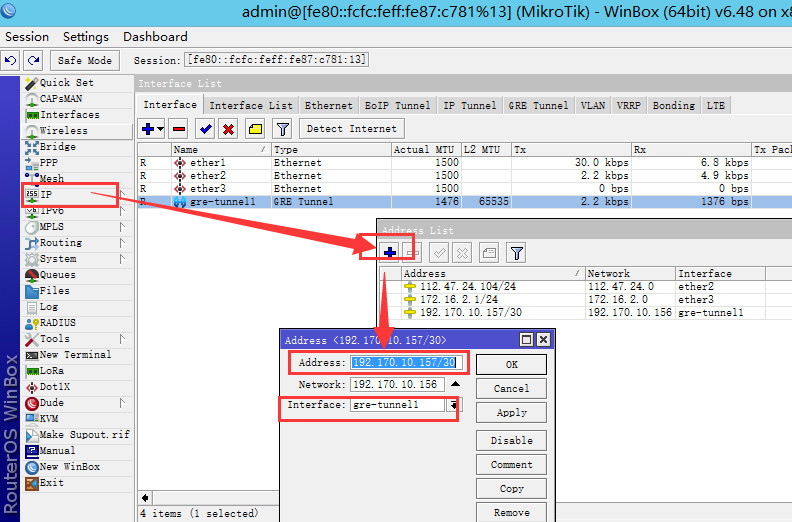Select the ether1 interface row

click(x=464, y=163)
